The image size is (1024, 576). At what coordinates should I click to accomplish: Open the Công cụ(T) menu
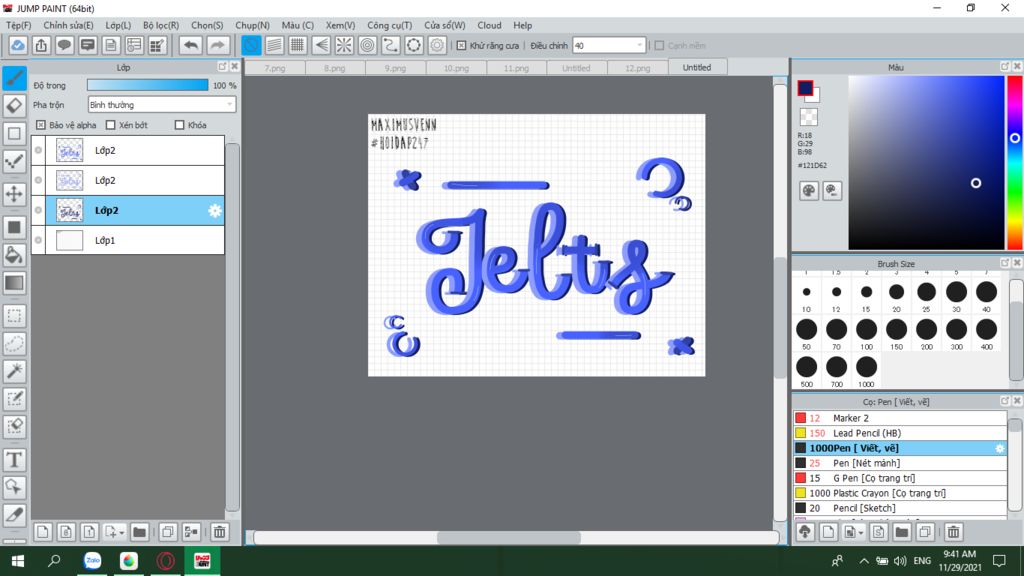[389, 25]
